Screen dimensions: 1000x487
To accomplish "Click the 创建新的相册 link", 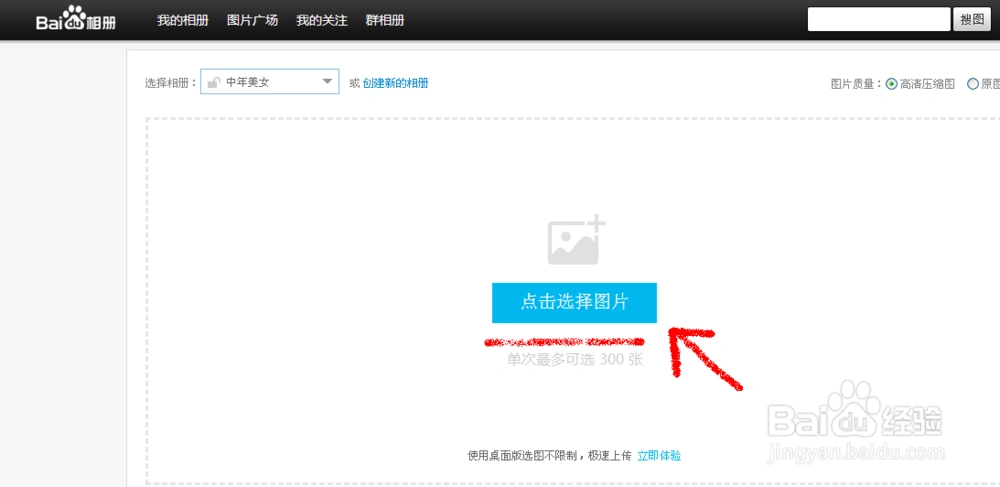I will [395, 83].
